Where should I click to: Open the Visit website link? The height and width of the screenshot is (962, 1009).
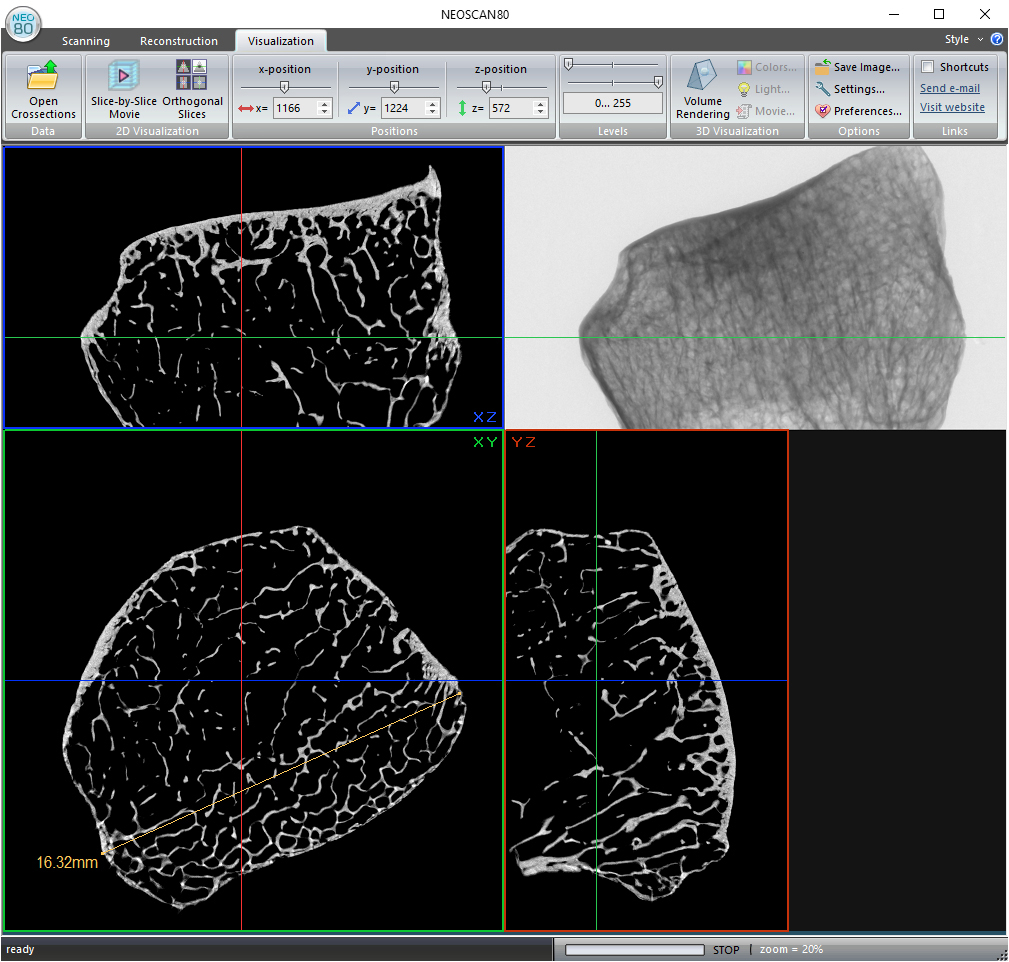pyautogui.click(x=952, y=107)
